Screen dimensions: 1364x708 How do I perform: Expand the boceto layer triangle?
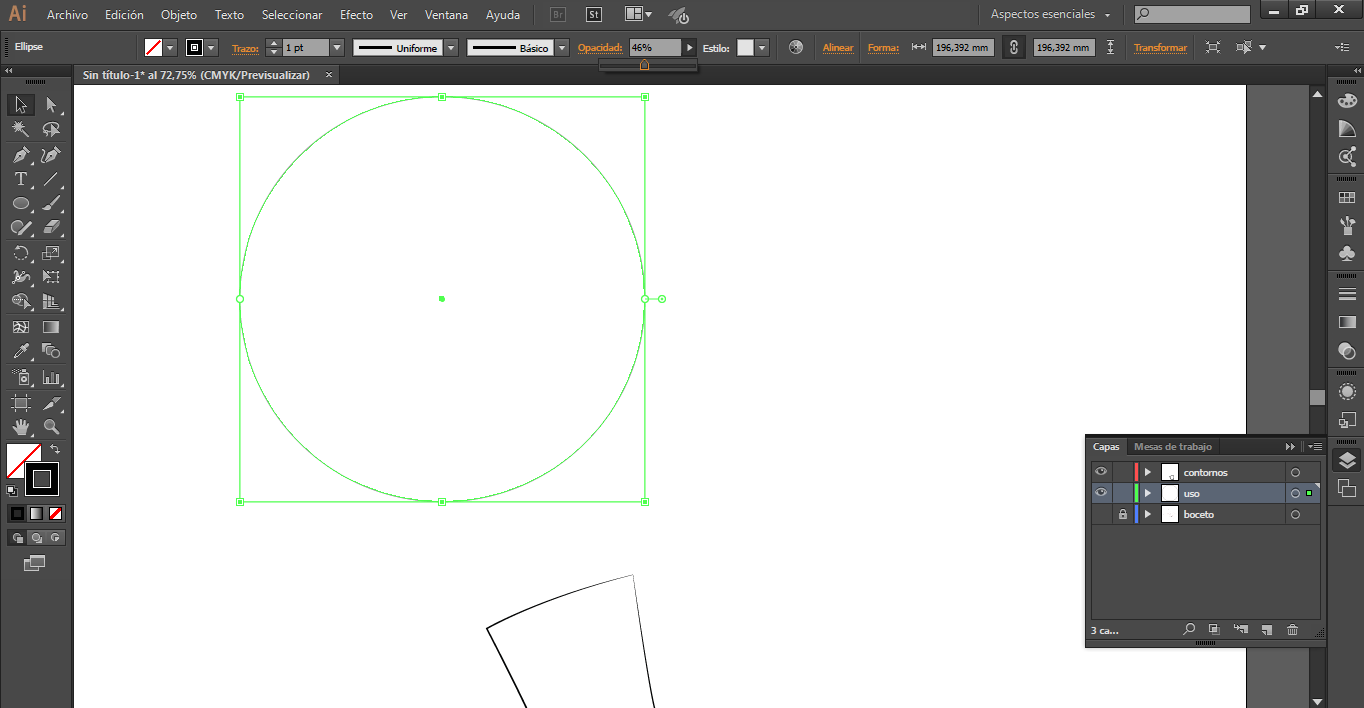(x=1148, y=514)
